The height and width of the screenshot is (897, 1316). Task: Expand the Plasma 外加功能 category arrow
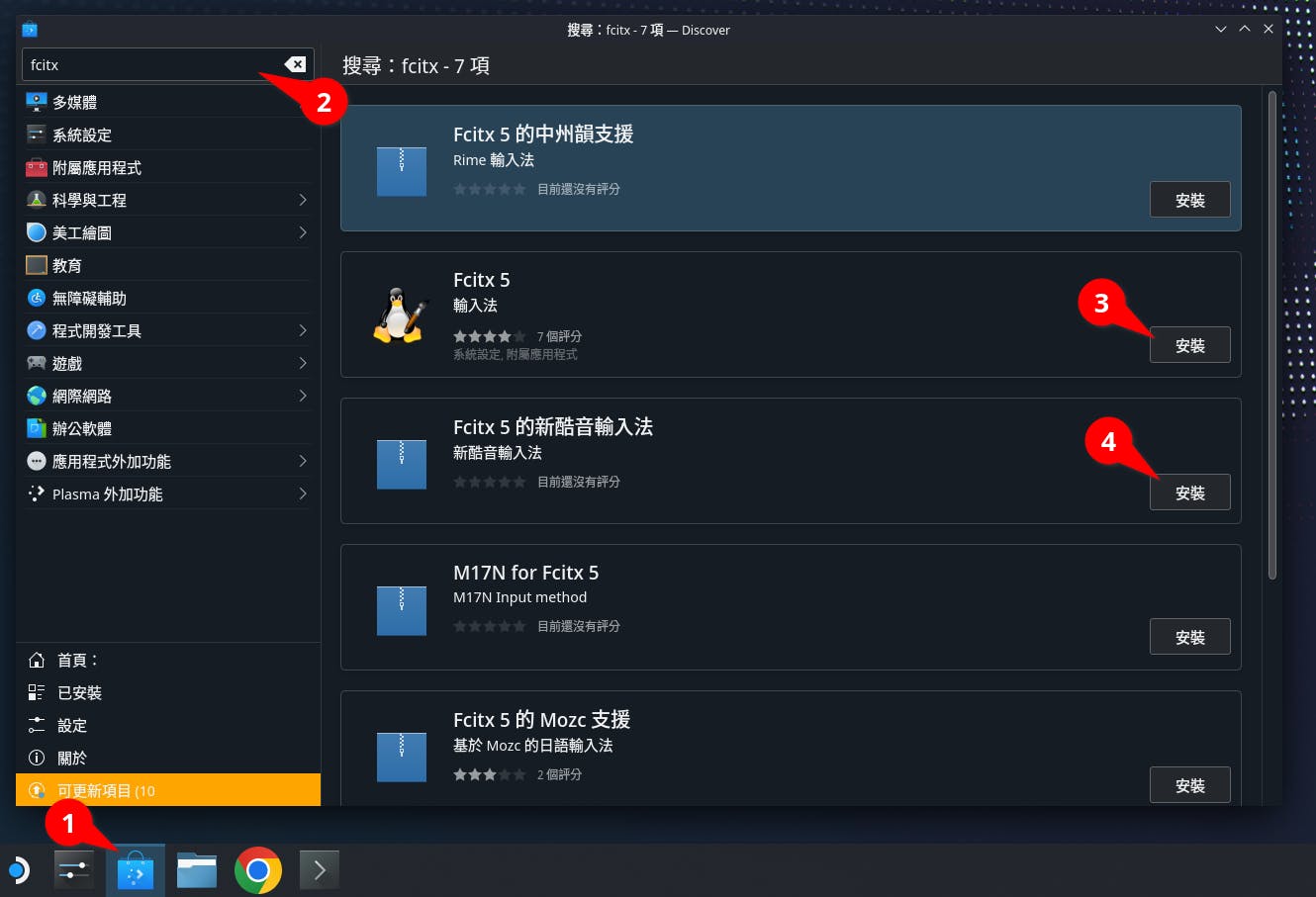[302, 493]
